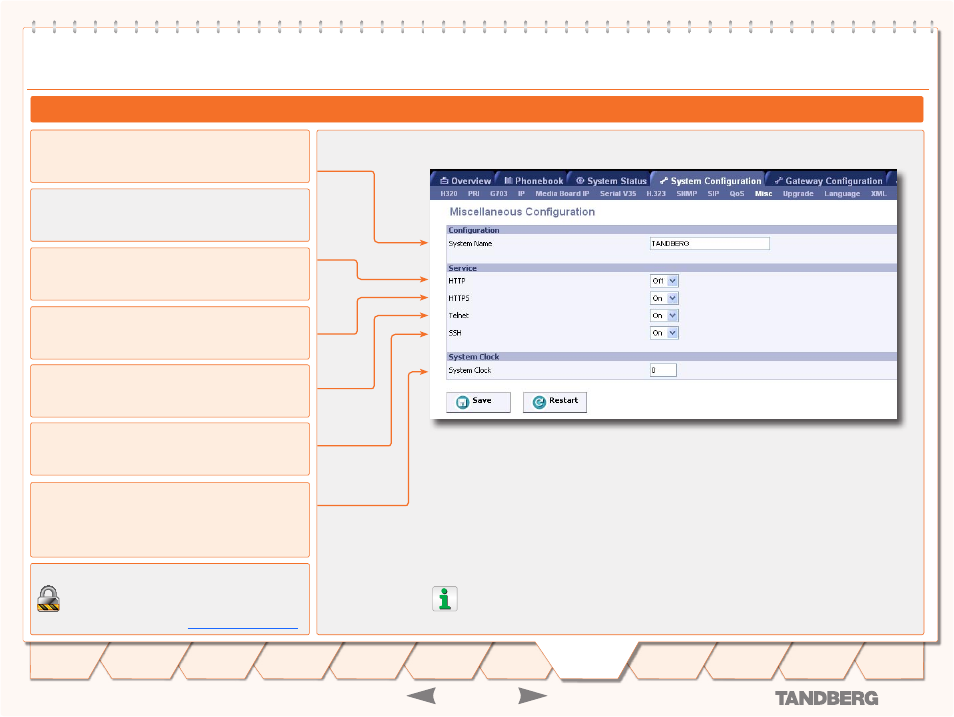This screenshot has height=717, width=954.
Task: Open SNMP submenu
Action: [687, 194]
